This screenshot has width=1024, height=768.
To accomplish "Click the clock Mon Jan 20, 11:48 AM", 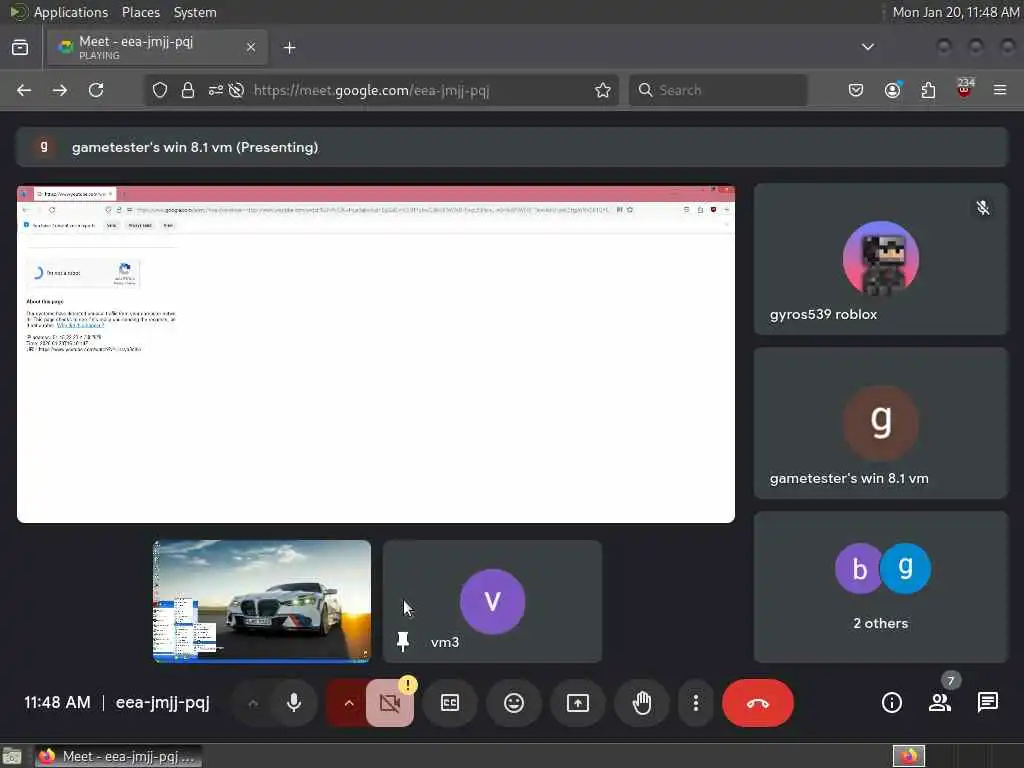I will click(955, 12).
